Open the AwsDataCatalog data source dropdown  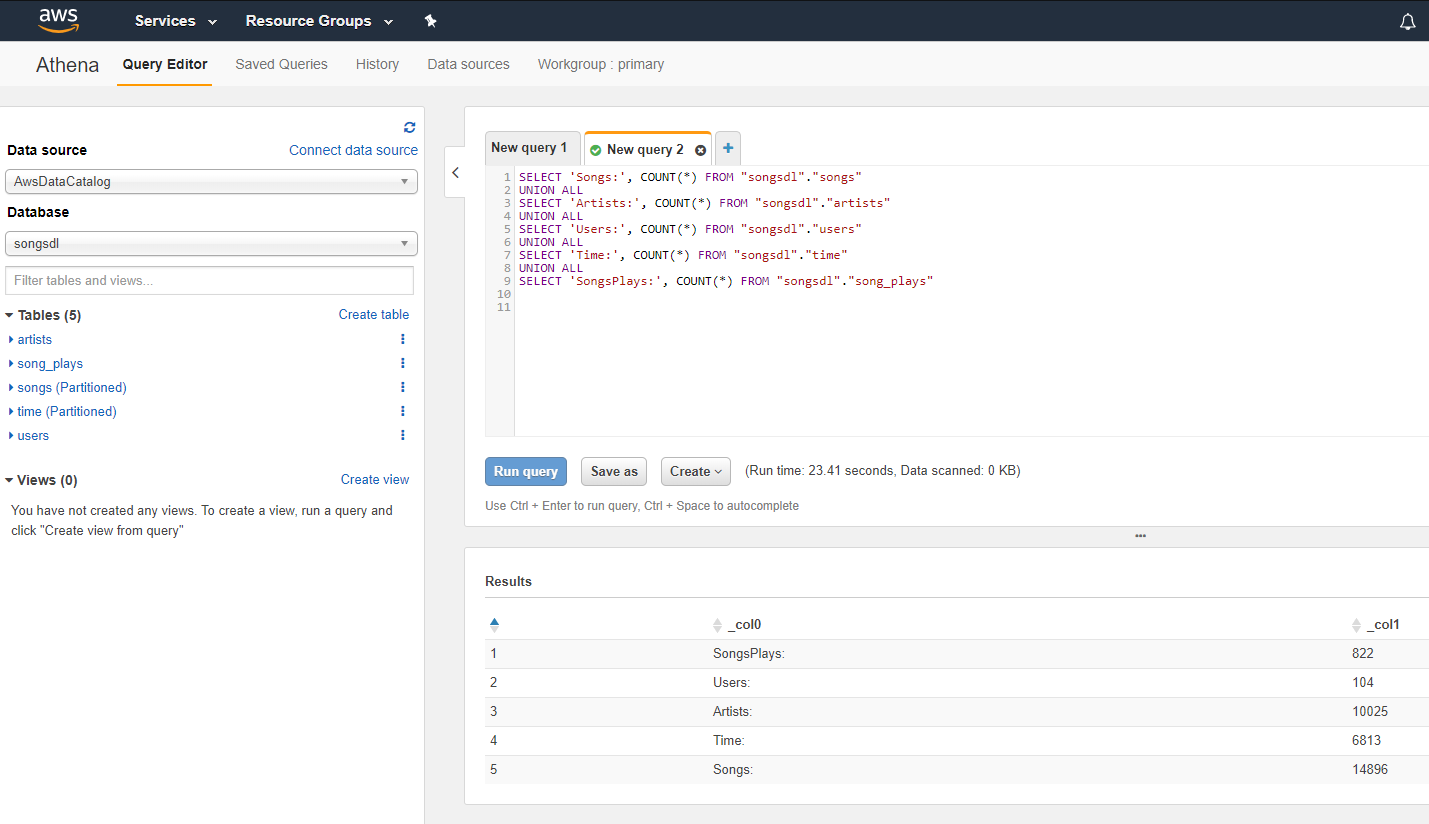[211, 182]
